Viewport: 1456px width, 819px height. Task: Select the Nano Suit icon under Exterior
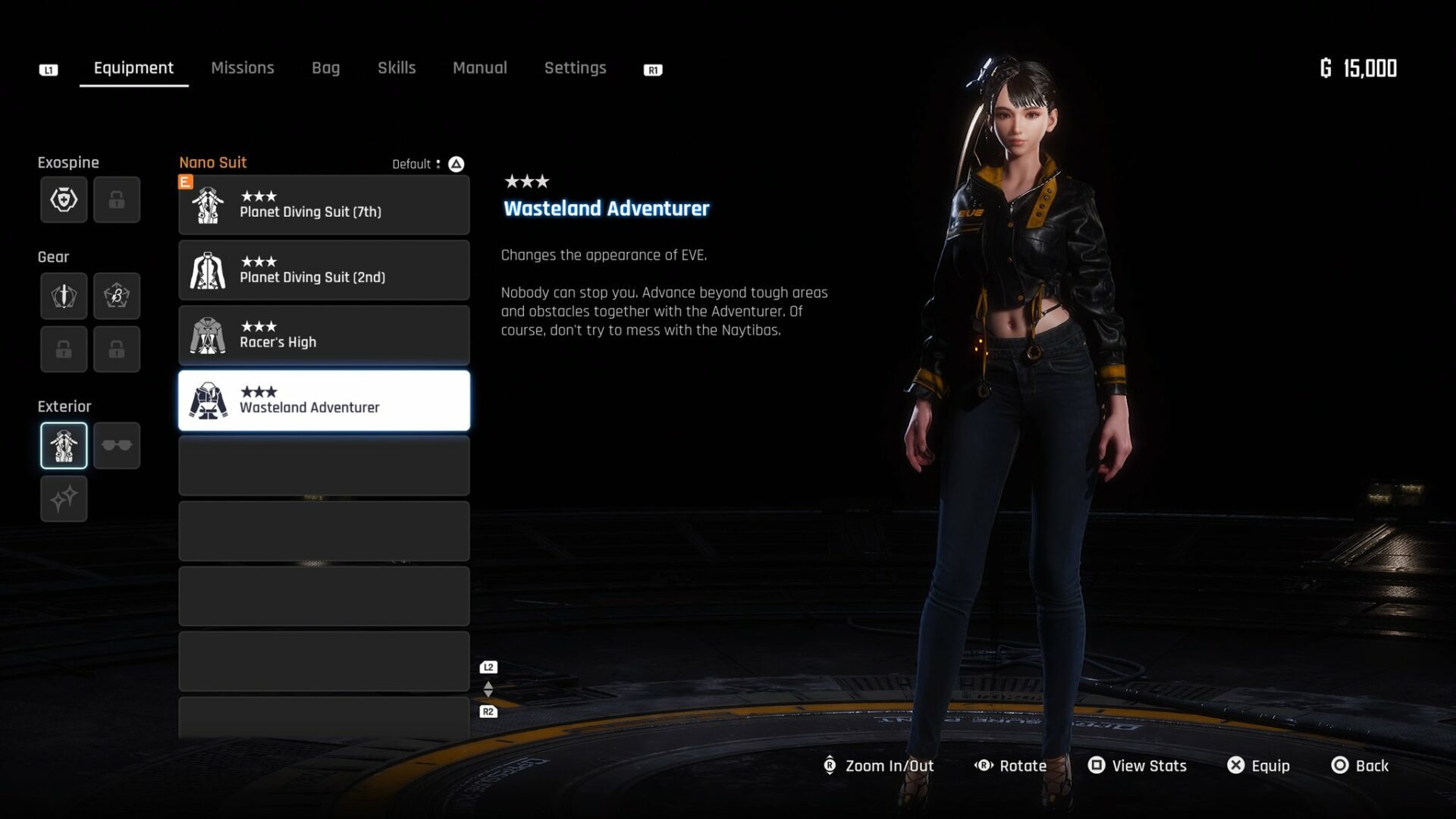(64, 445)
